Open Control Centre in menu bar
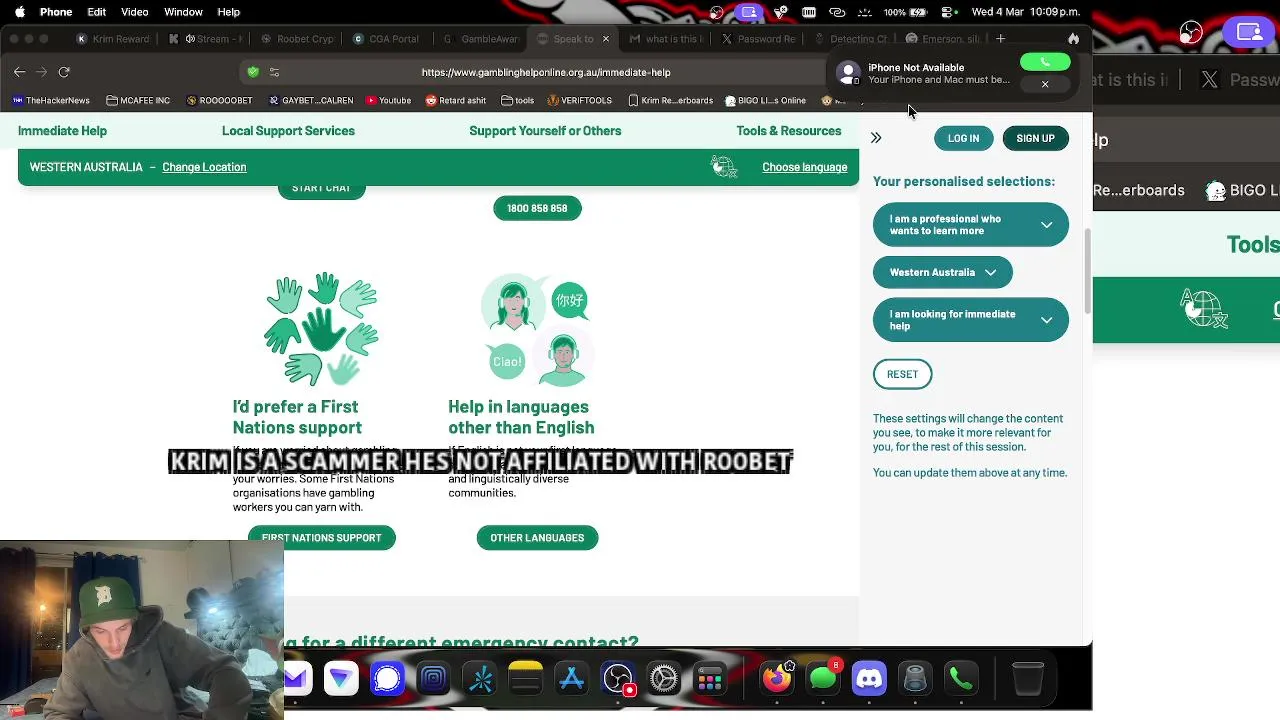The width and height of the screenshot is (1280, 720). click(948, 12)
